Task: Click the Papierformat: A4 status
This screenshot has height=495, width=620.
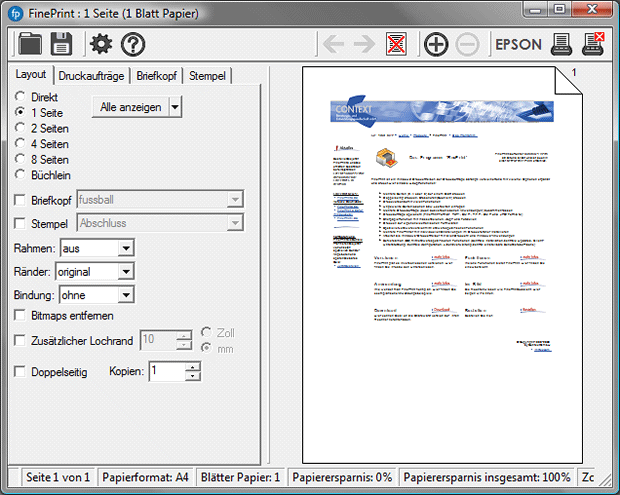Action: [145, 477]
